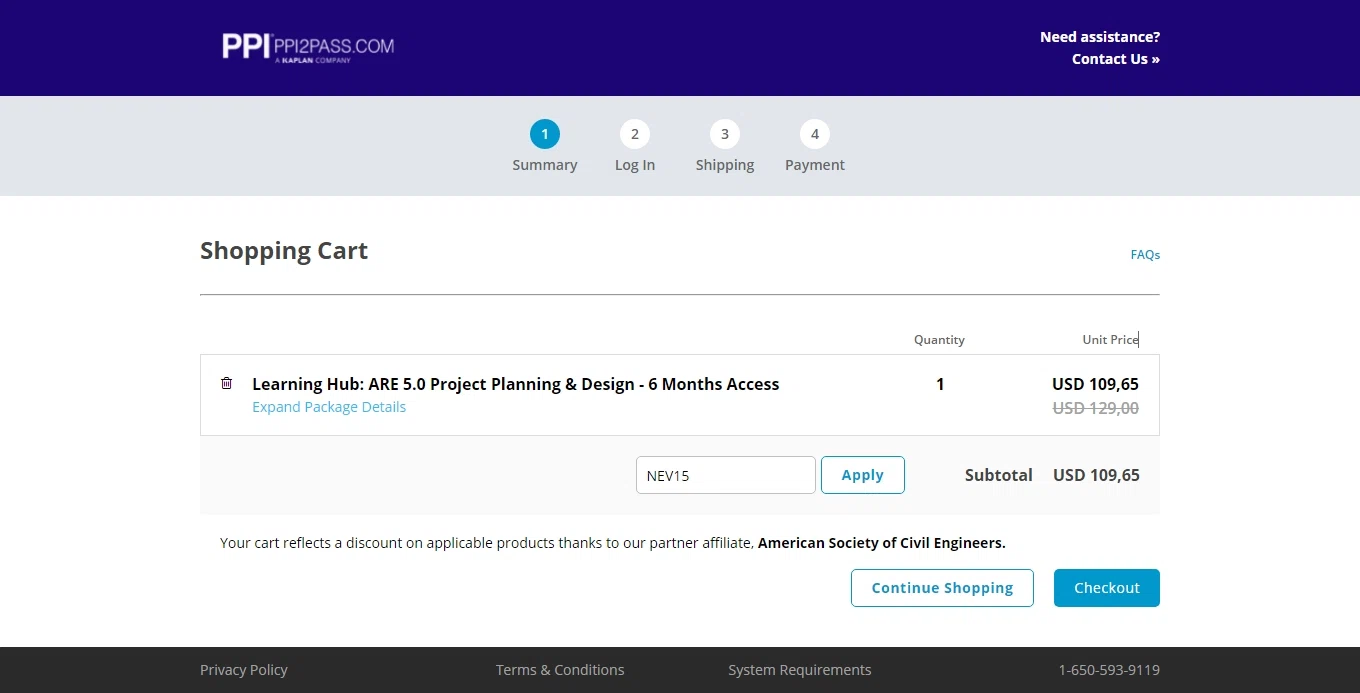Click the American Society of Civil Engineers text
Image resolution: width=1360 pixels, height=693 pixels.
pyautogui.click(x=881, y=543)
